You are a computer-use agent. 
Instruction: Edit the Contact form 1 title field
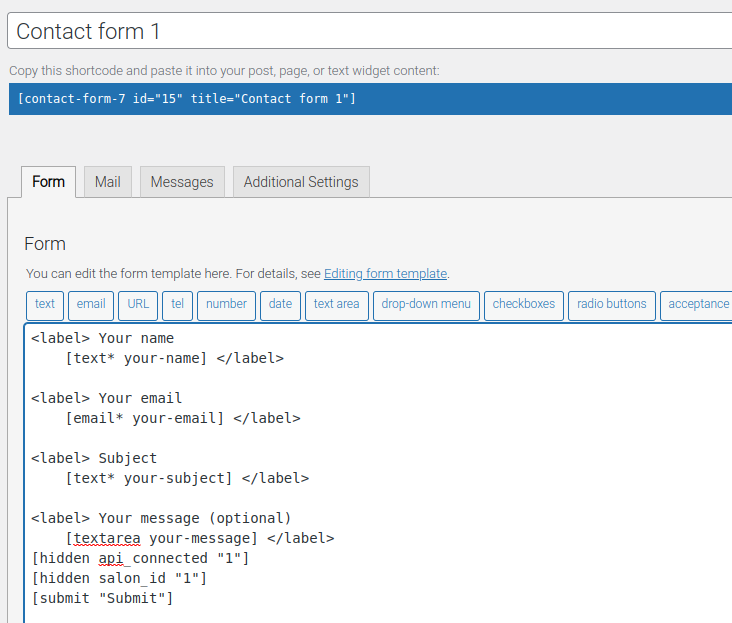tap(370, 31)
